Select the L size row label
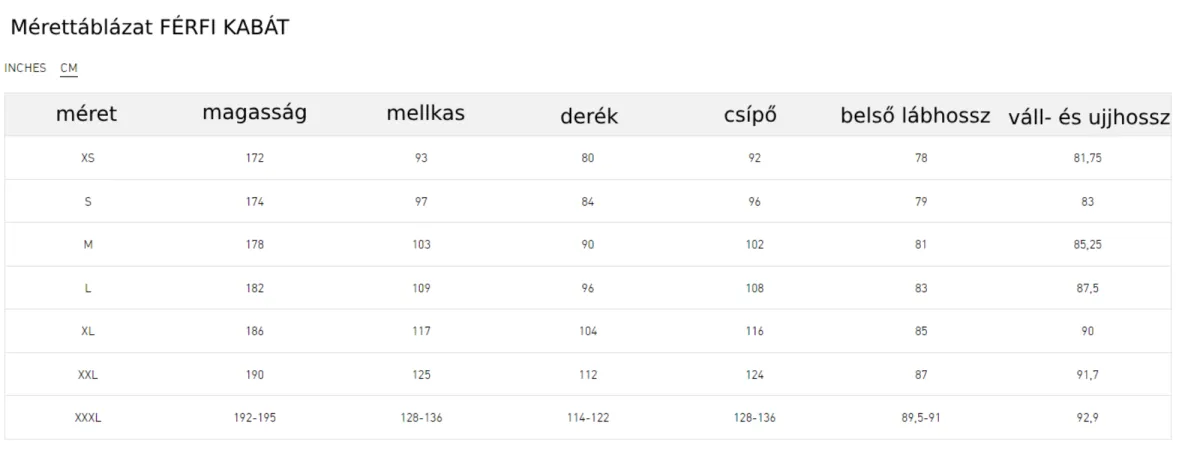 (x=88, y=288)
